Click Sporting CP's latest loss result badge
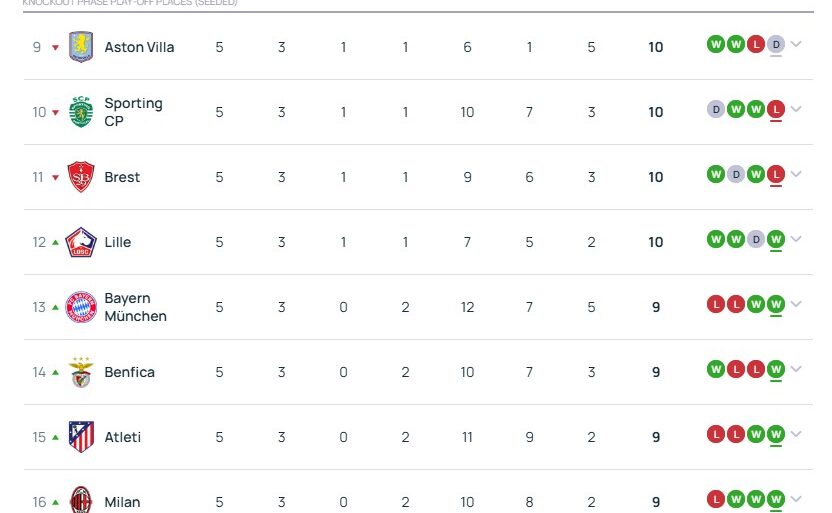This screenshot has height=513, width=832. coord(775,109)
